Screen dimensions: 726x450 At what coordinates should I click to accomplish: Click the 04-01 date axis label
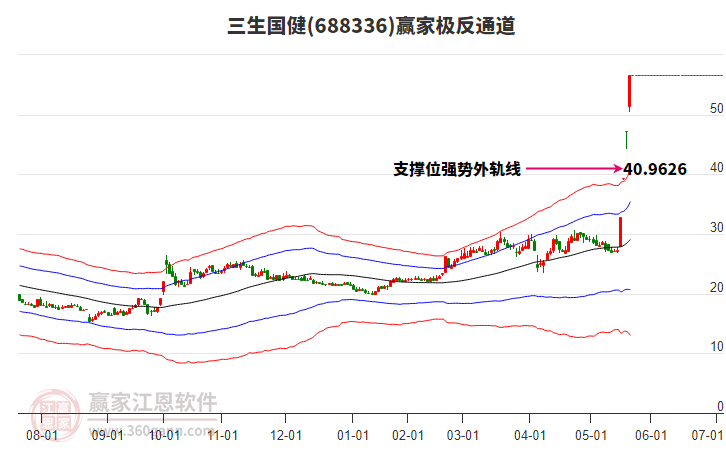coord(530,435)
